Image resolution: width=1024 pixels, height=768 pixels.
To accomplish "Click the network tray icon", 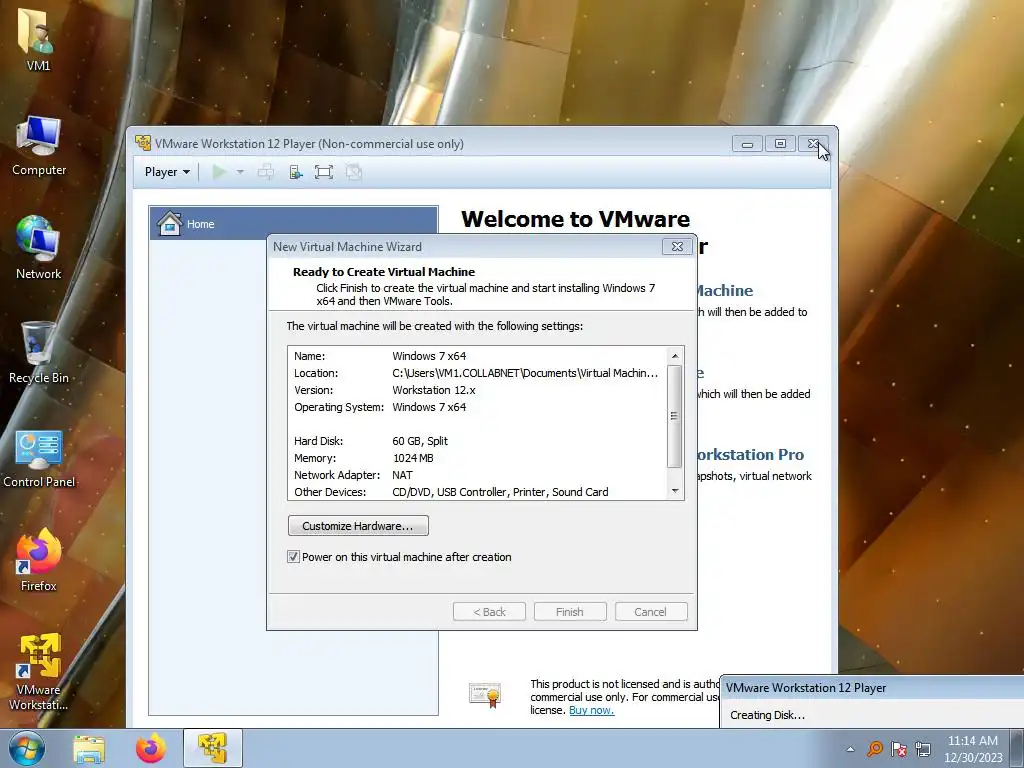I will coord(923,749).
